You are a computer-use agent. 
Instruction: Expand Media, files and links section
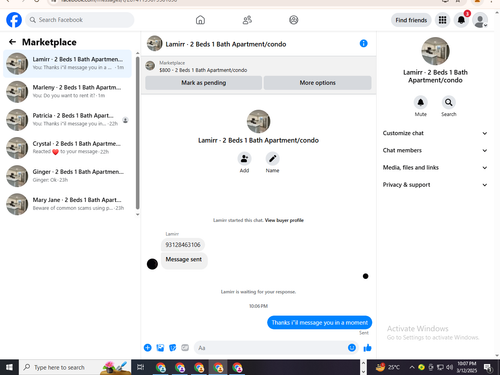(435, 167)
